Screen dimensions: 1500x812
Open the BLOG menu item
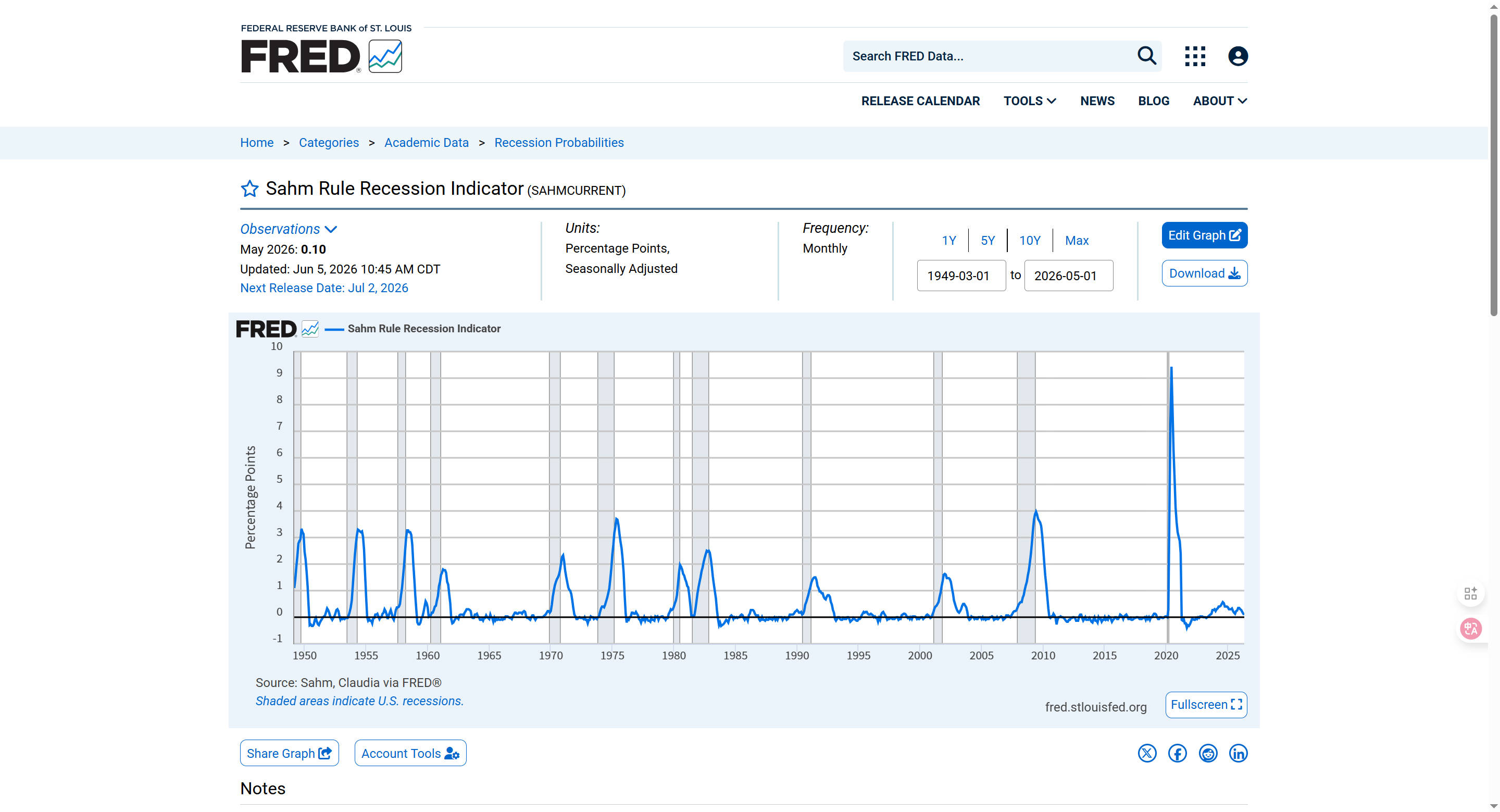coord(1154,101)
